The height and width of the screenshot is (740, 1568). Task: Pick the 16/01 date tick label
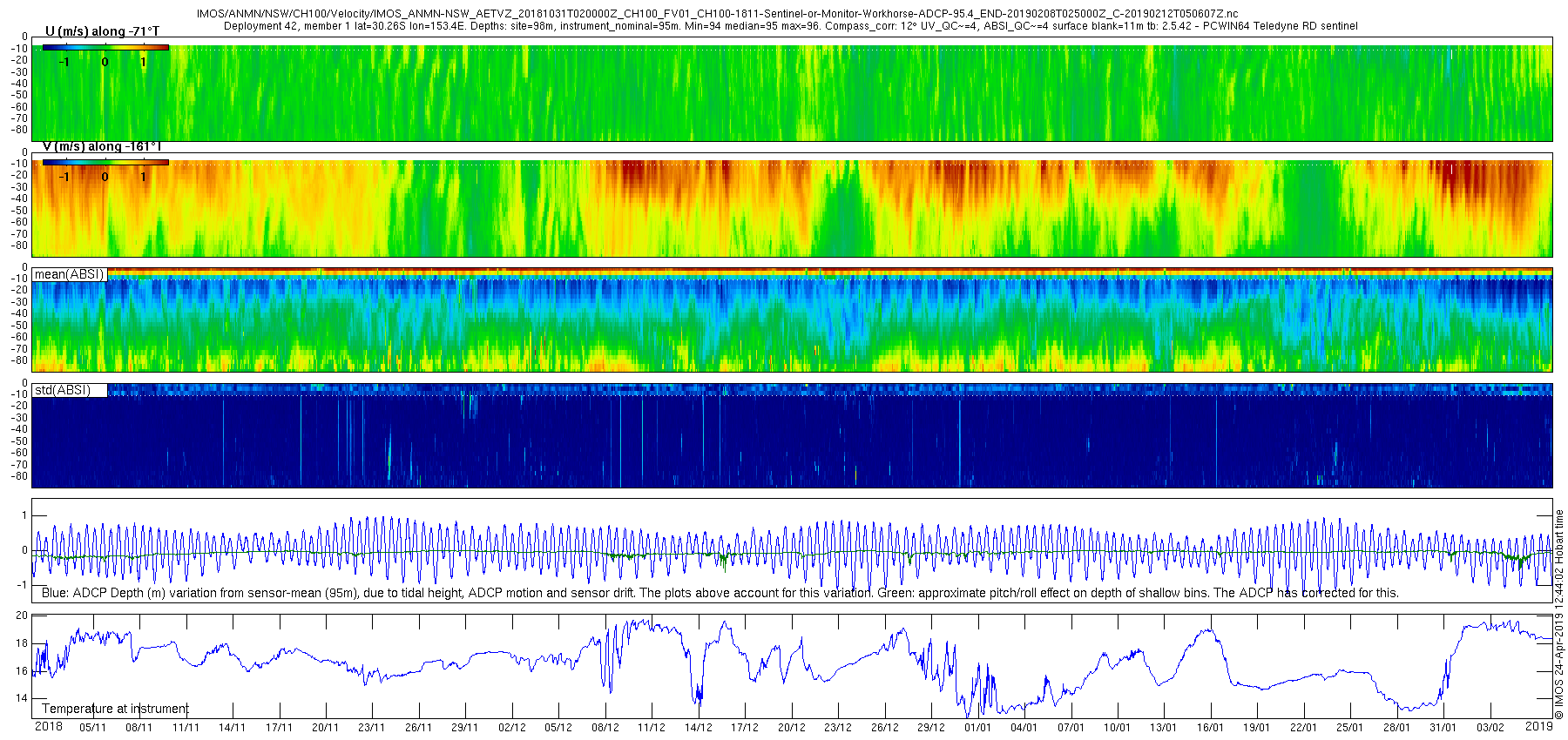click(1210, 728)
